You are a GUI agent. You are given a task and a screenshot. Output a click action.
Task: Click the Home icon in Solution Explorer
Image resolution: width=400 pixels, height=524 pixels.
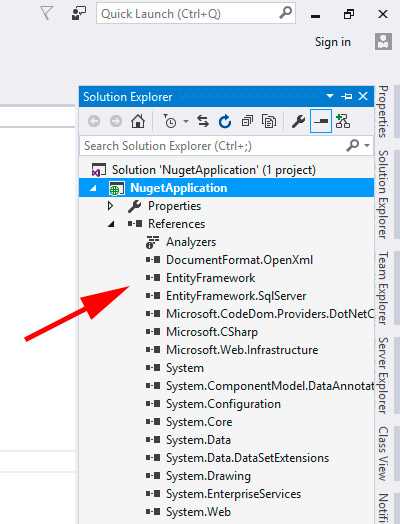tap(138, 121)
